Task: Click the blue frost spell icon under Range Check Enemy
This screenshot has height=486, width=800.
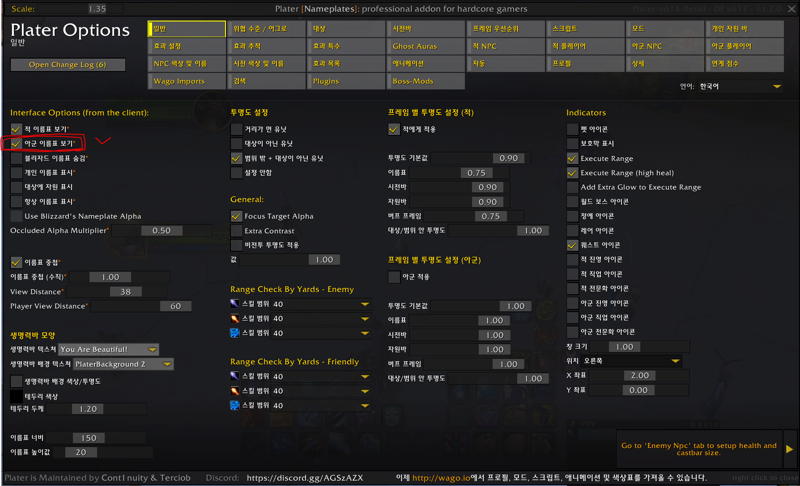Action: [235, 333]
